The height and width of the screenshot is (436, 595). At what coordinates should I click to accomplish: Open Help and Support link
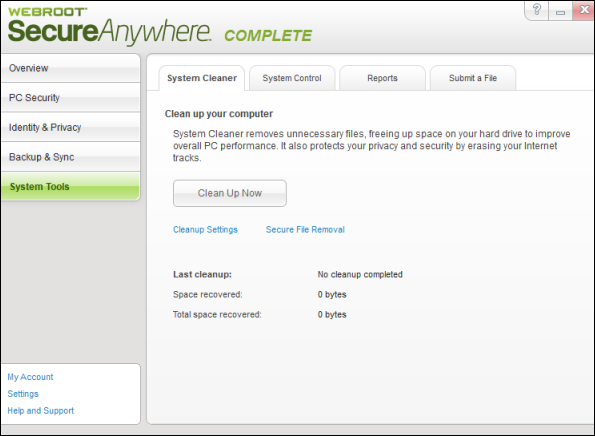(x=41, y=411)
